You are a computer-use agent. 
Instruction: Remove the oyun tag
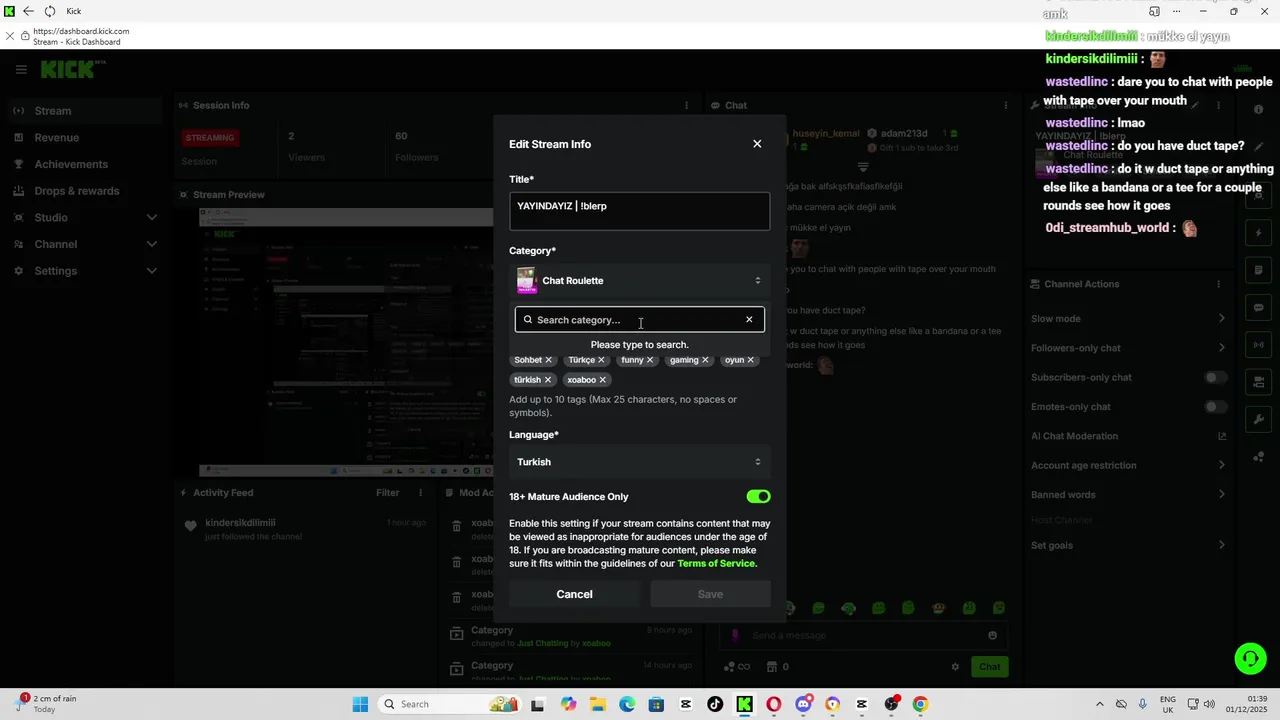click(750, 360)
